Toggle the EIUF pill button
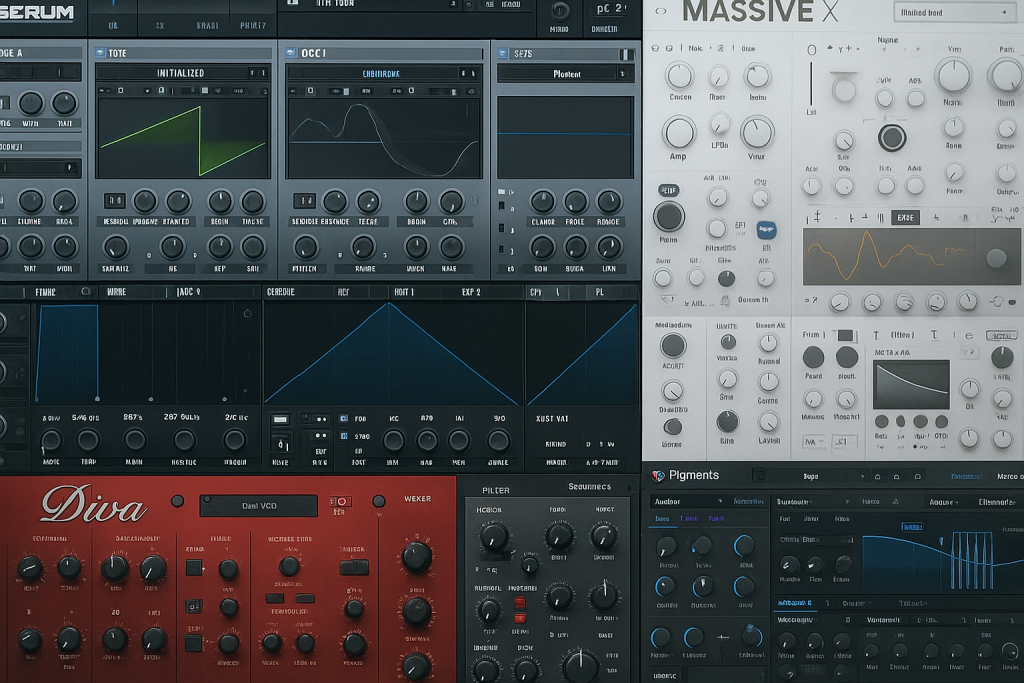Screen dimensions: 1024x683 669,190
